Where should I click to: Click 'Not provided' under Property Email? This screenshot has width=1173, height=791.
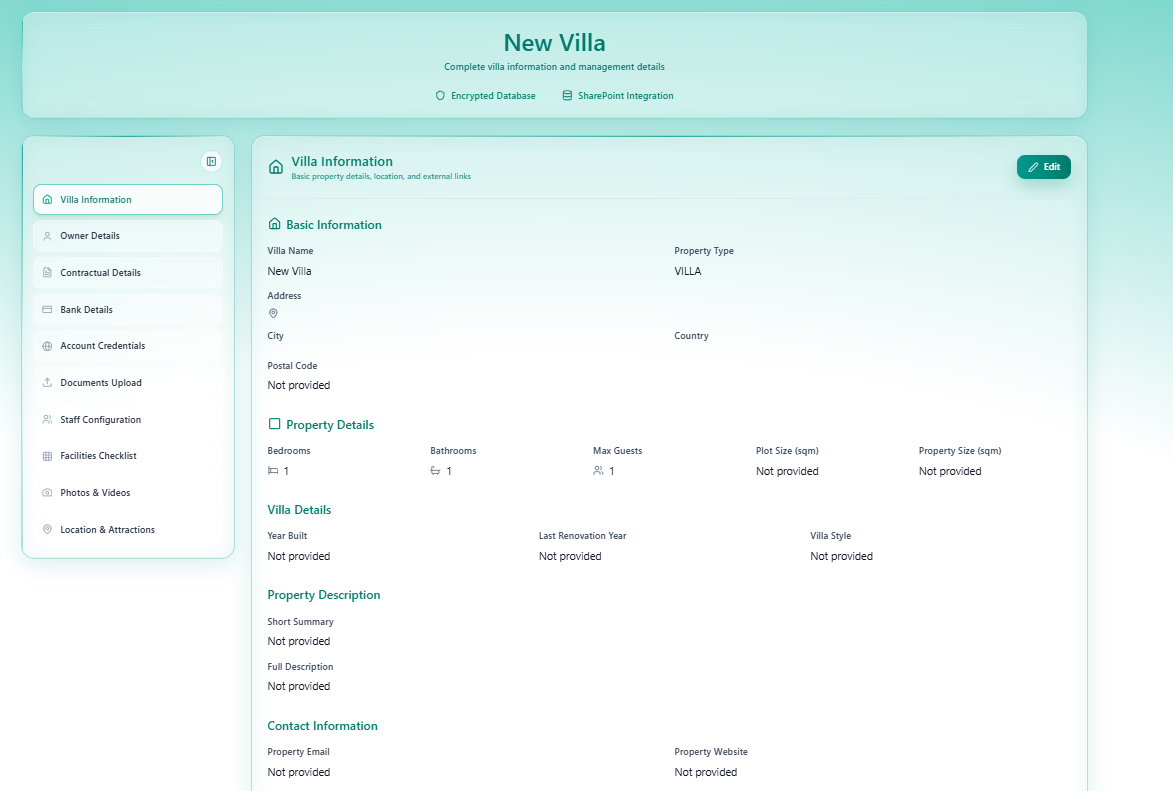(x=298, y=772)
